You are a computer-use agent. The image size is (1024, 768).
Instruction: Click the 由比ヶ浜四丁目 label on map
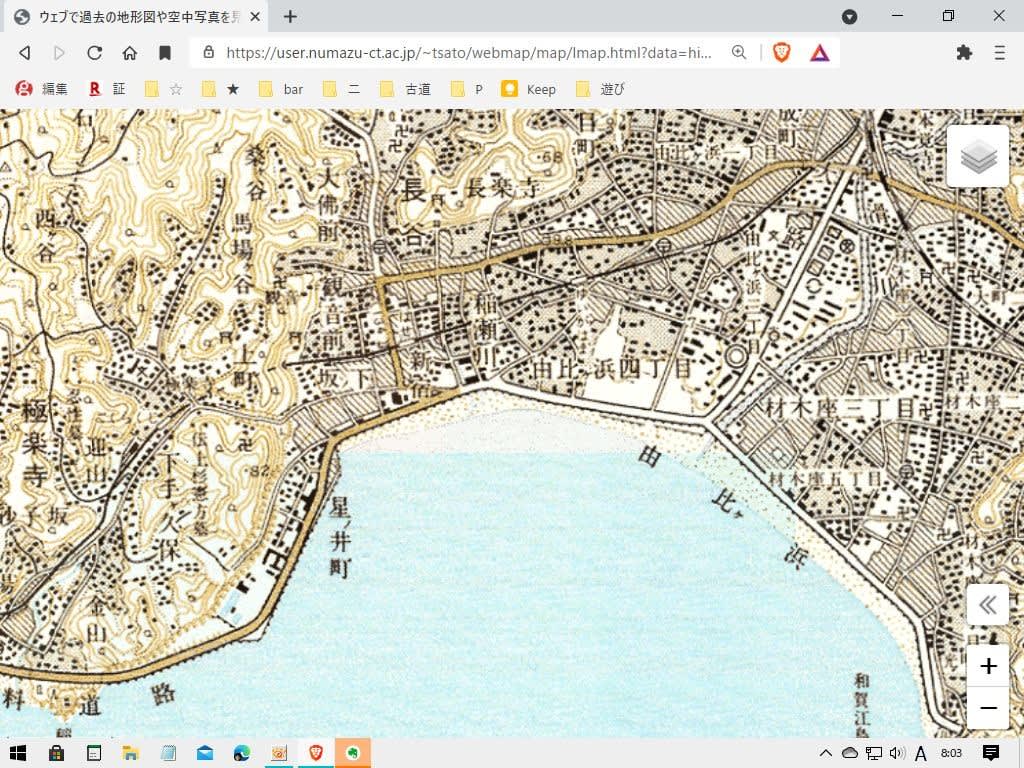612,368
